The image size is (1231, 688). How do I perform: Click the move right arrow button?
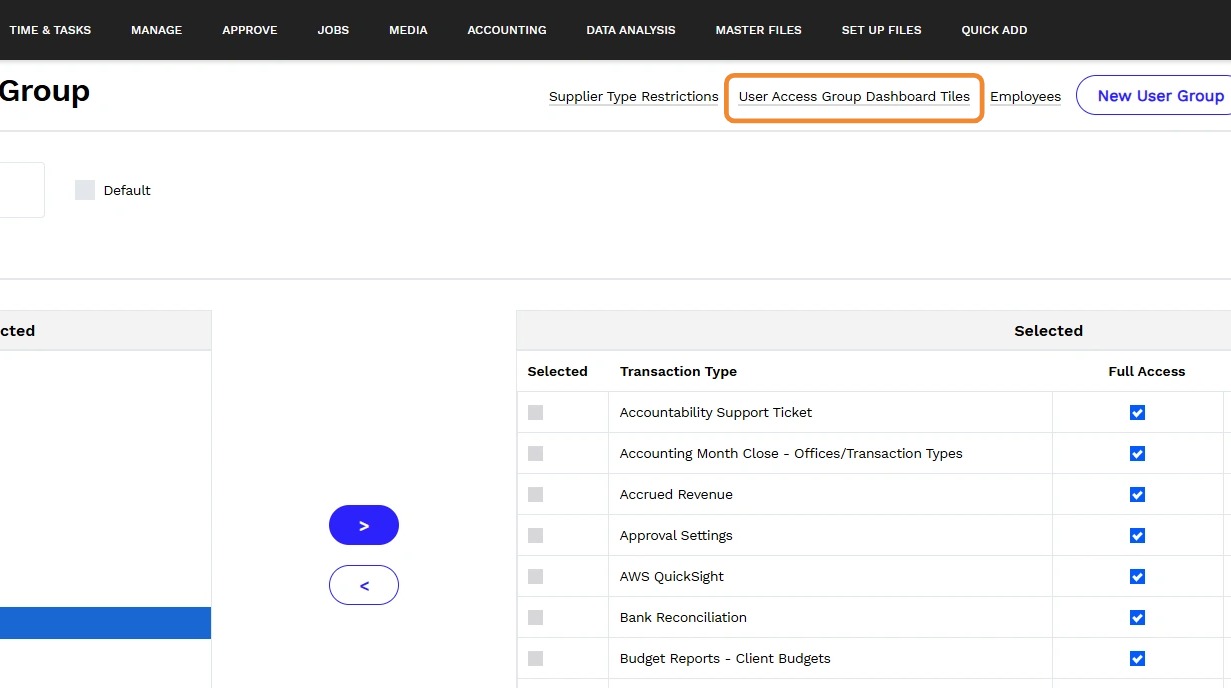click(x=364, y=525)
